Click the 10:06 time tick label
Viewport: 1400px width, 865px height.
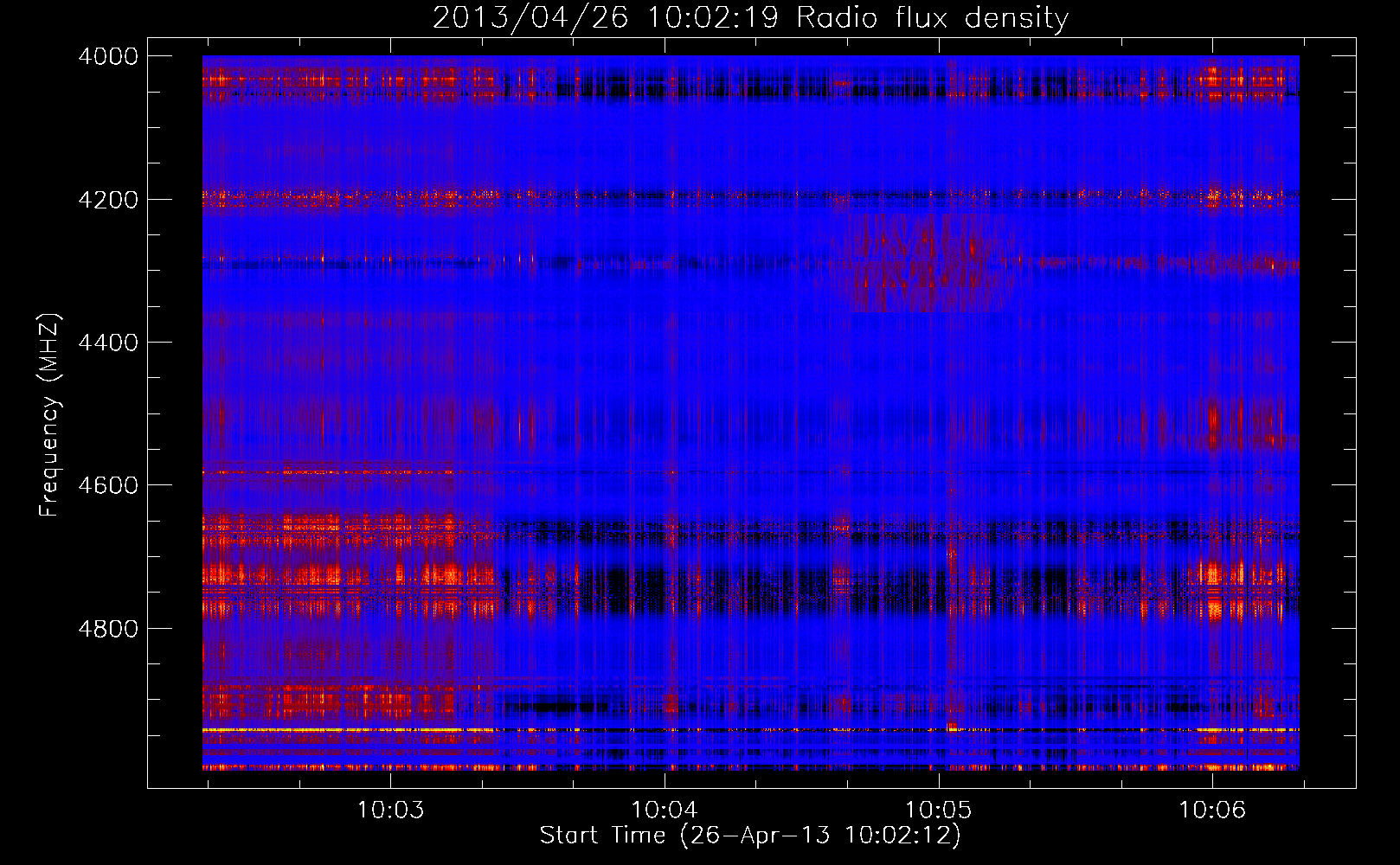pyautogui.click(x=1212, y=810)
